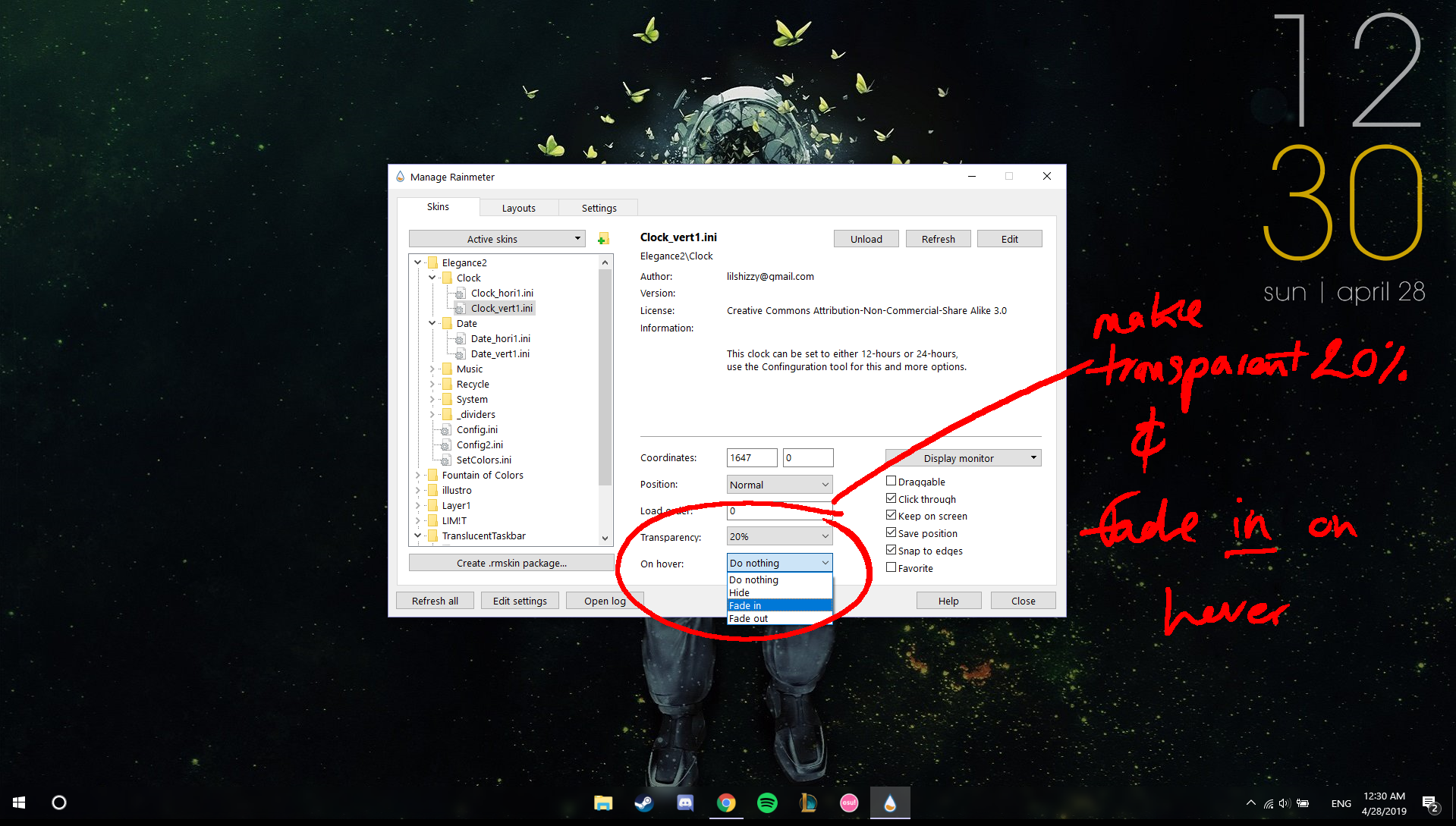Open Rainmeter from the taskbar
The height and width of the screenshot is (826, 1456).
(890, 802)
